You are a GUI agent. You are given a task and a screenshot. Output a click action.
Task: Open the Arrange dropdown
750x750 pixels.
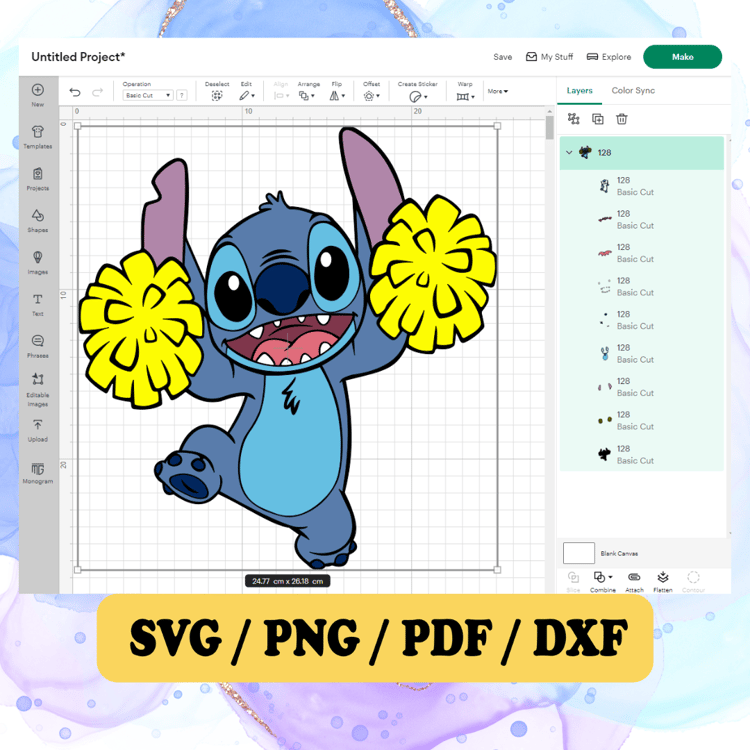click(307, 96)
